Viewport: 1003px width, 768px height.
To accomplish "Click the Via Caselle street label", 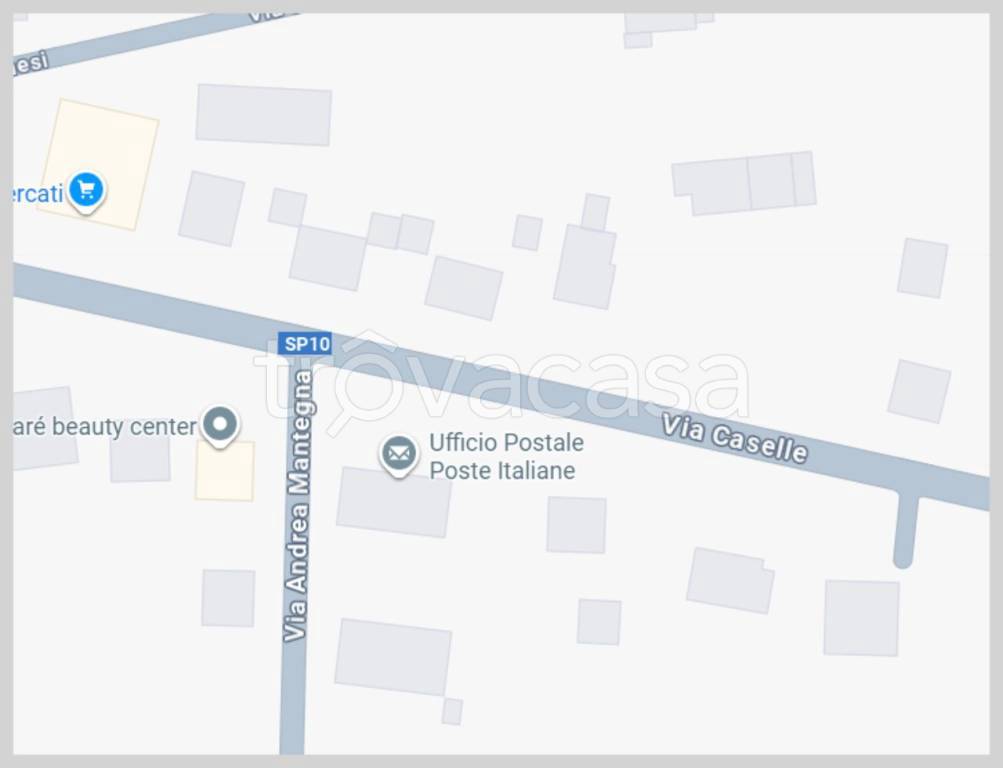I will [x=734, y=439].
